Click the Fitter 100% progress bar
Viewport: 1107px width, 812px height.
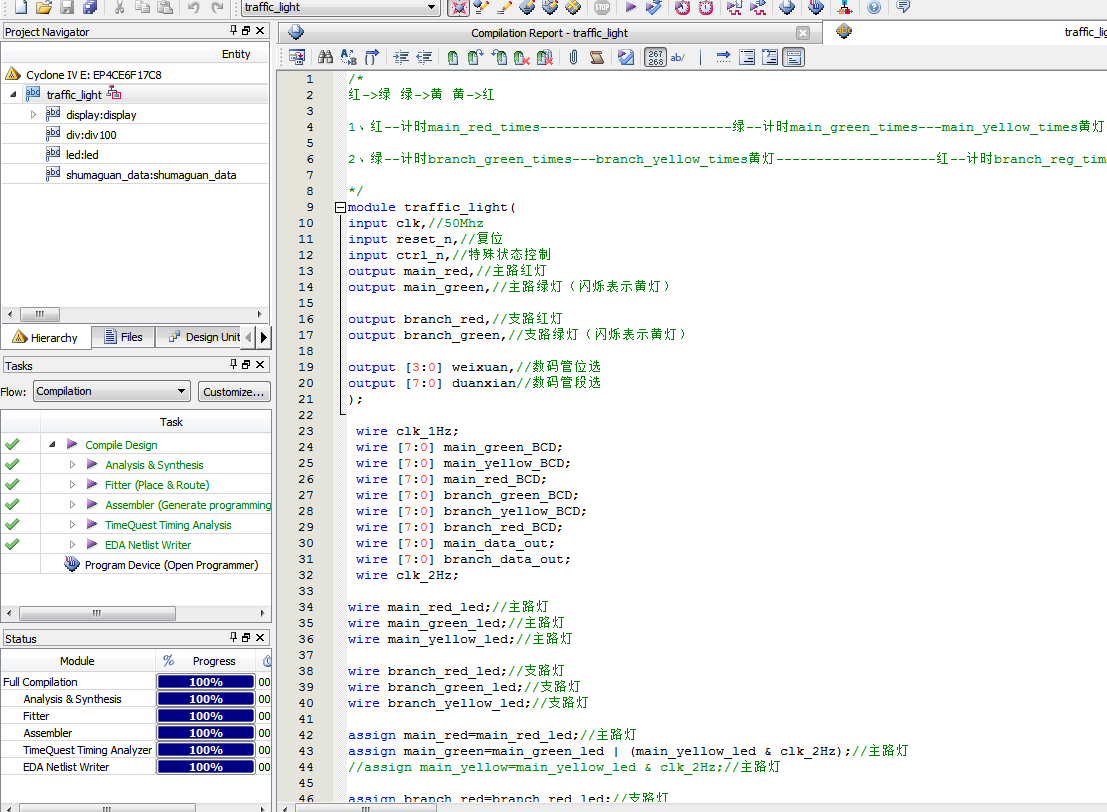tap(205, 716)
